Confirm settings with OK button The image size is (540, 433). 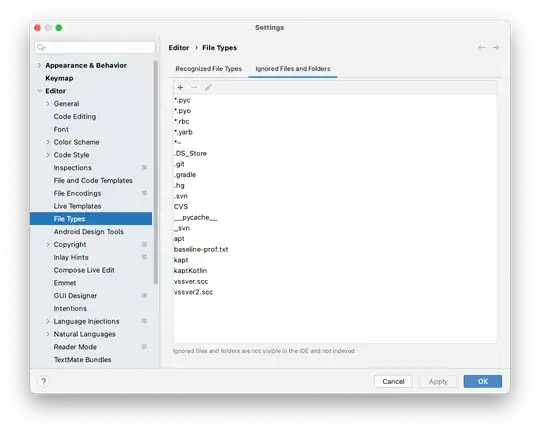pyautogui.click(x=482, y=381)
